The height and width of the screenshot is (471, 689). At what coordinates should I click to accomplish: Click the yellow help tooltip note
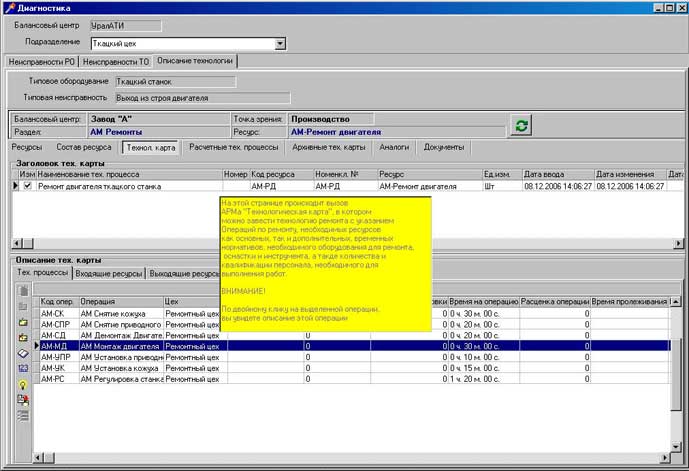(325, 264)
